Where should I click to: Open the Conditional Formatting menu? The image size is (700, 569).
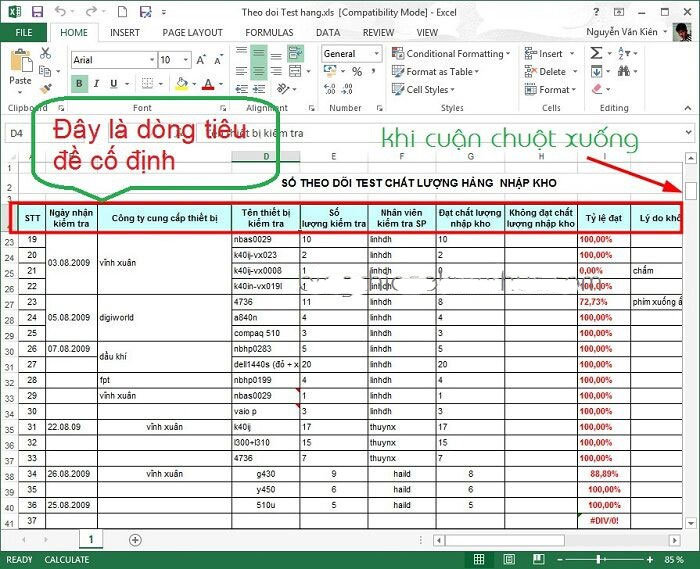[451, 54]
